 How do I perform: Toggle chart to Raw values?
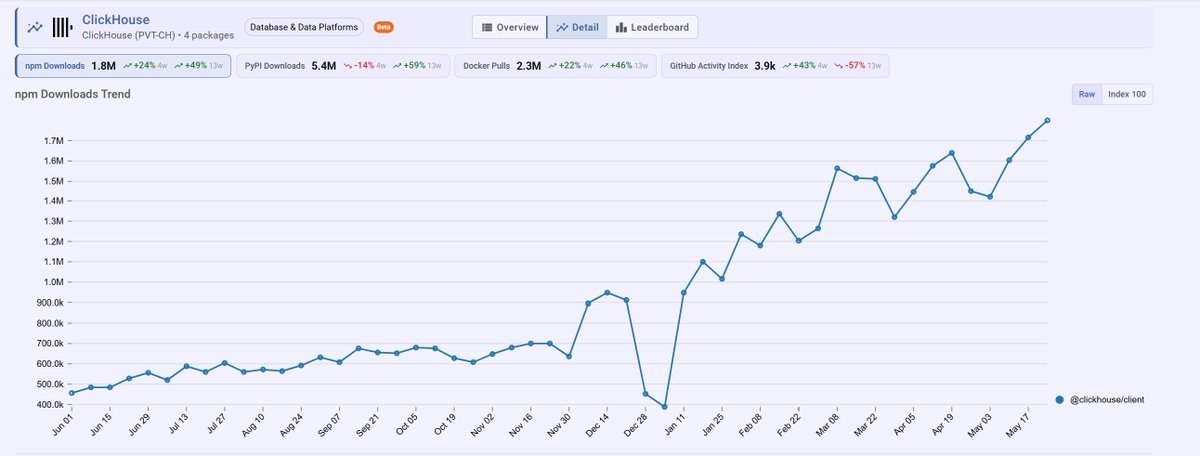pos(1087,95)
